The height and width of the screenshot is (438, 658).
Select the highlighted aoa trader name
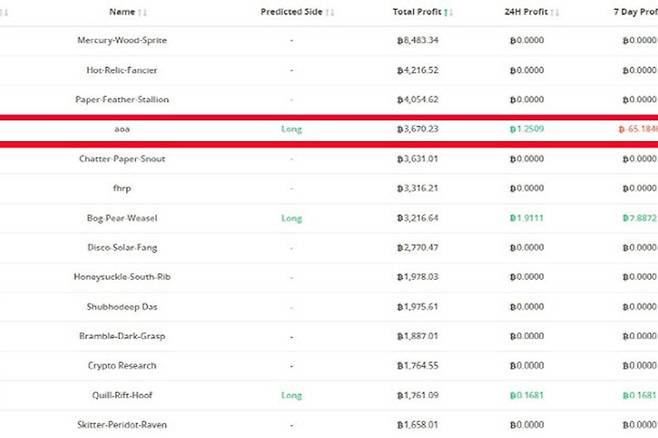coord(122,129)
